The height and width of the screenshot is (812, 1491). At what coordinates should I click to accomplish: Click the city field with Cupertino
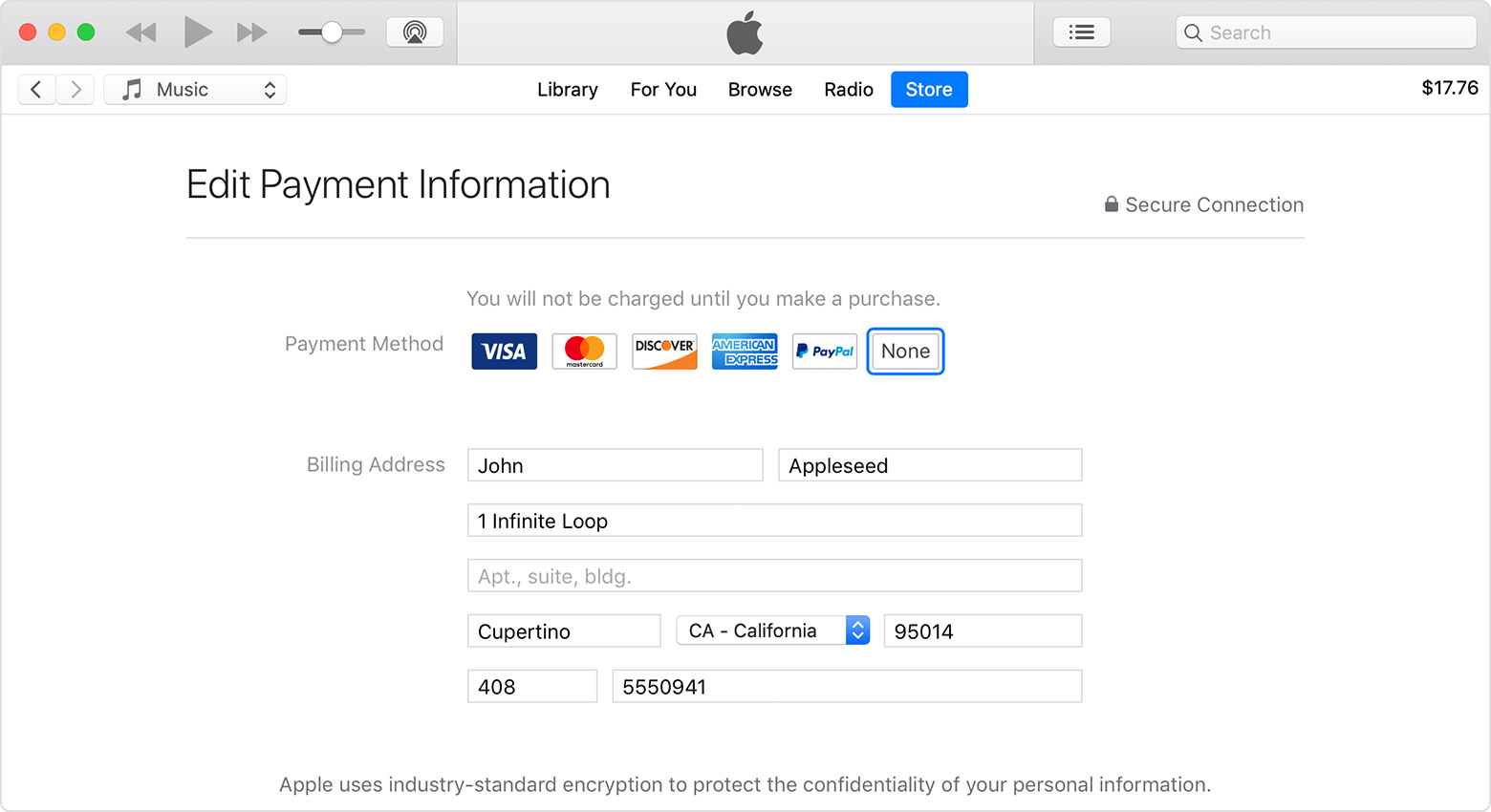tap(564, 631)
